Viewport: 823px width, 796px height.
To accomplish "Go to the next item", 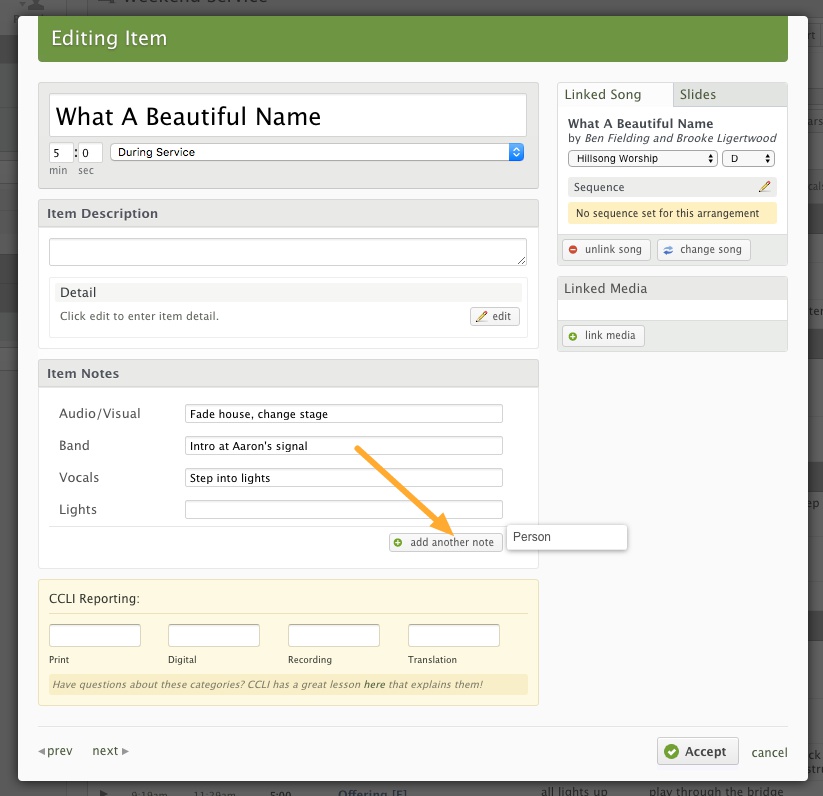I will tap(110, 751).
